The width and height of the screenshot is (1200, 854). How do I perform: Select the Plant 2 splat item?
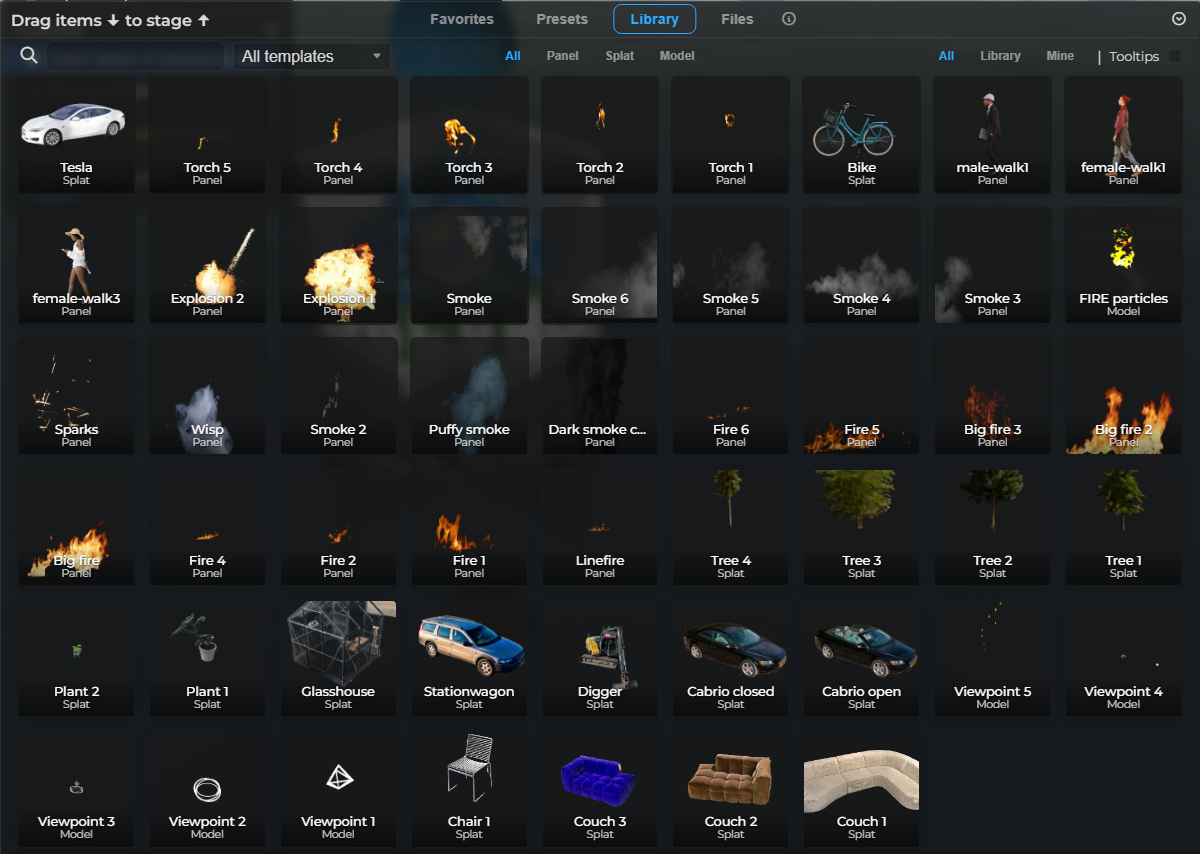(x=76, y=658)
